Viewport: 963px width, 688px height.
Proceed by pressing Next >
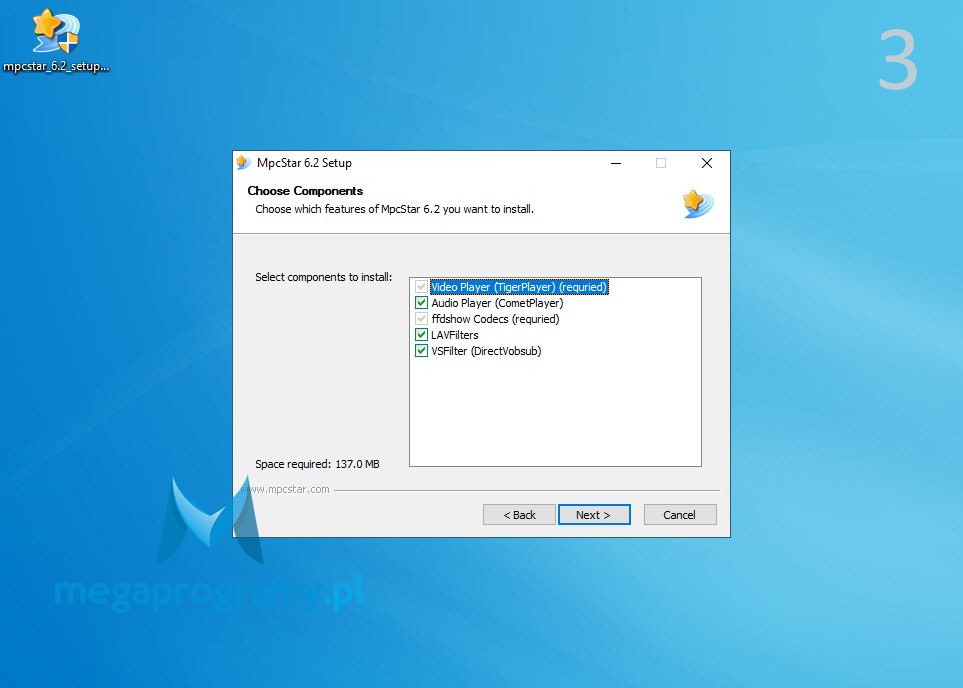[593, 515]
